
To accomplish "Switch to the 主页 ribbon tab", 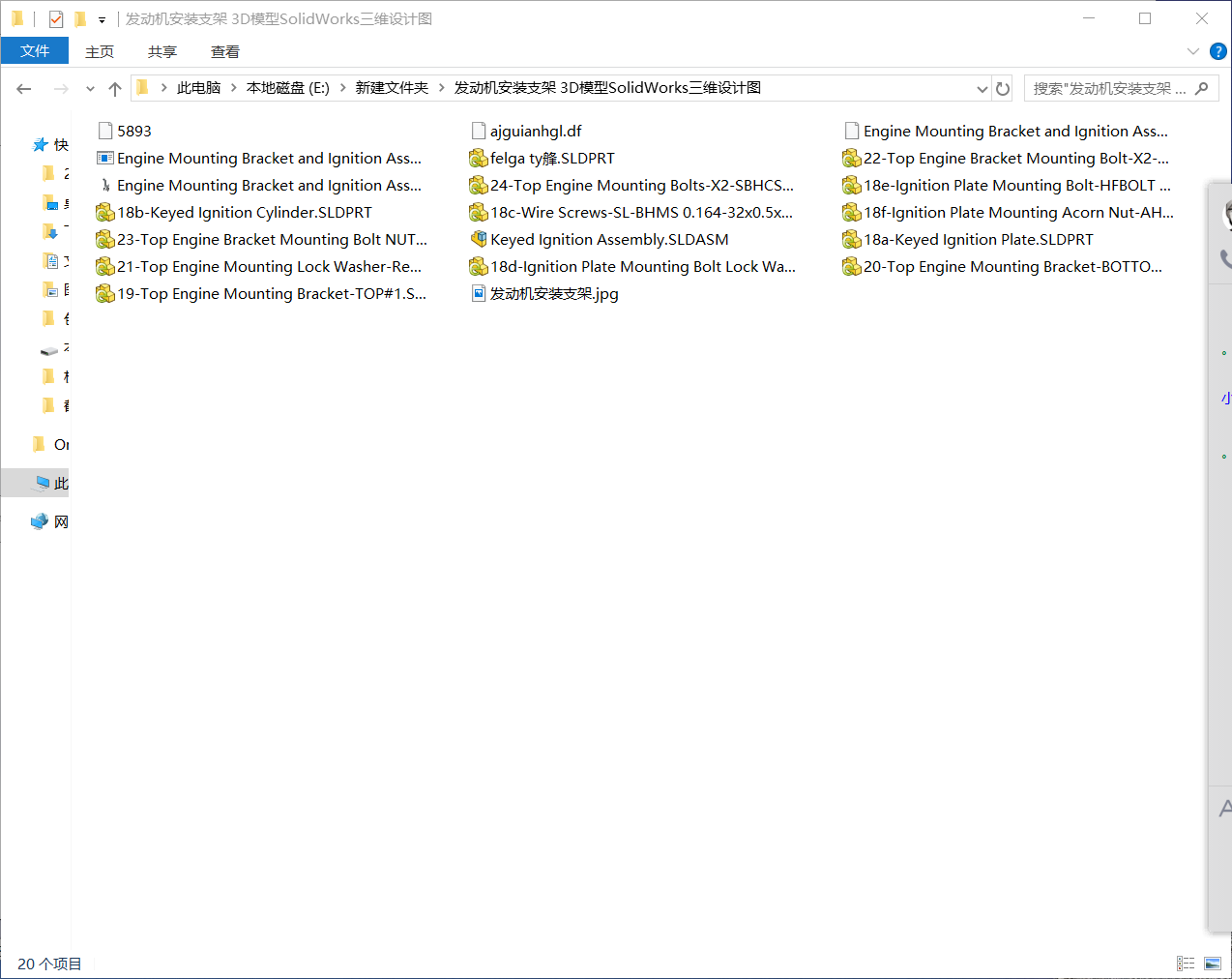I will [x=100, y=51].
